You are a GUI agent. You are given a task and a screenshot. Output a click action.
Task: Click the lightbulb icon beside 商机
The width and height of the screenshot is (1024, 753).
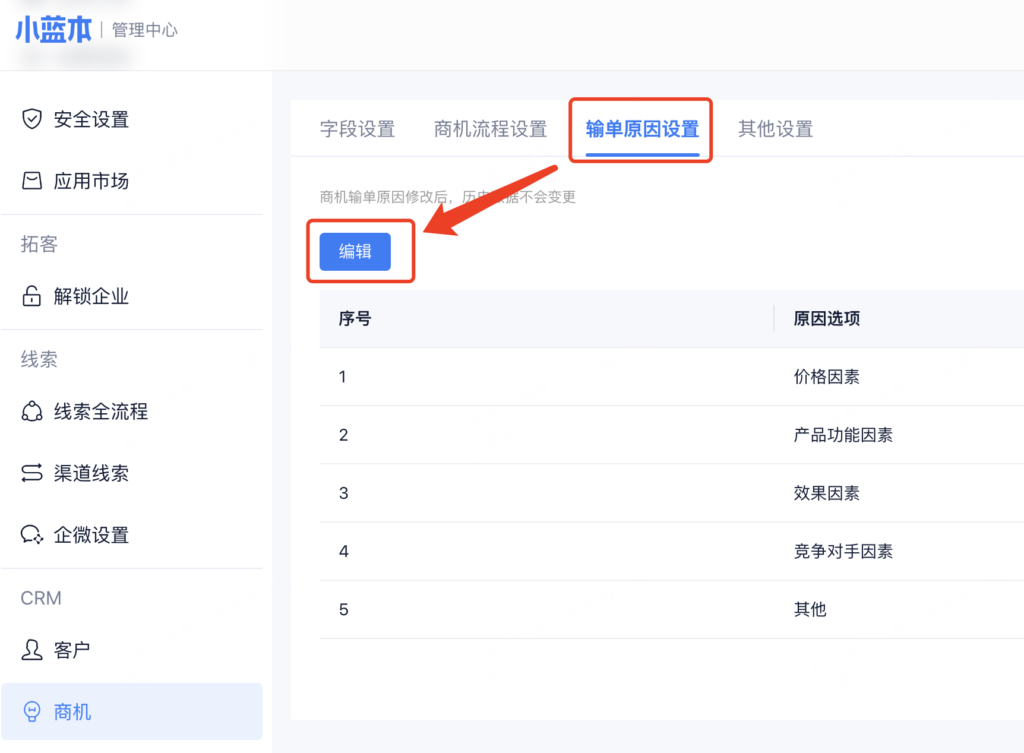click(x=32, y=712)
